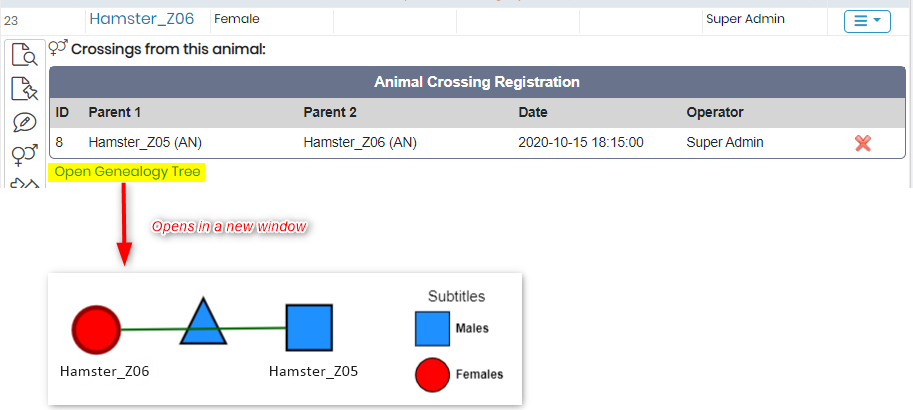This screenshot has height=410, width=913.
Task: Delete crossing 8 with red X
Action: coord(863,143)
